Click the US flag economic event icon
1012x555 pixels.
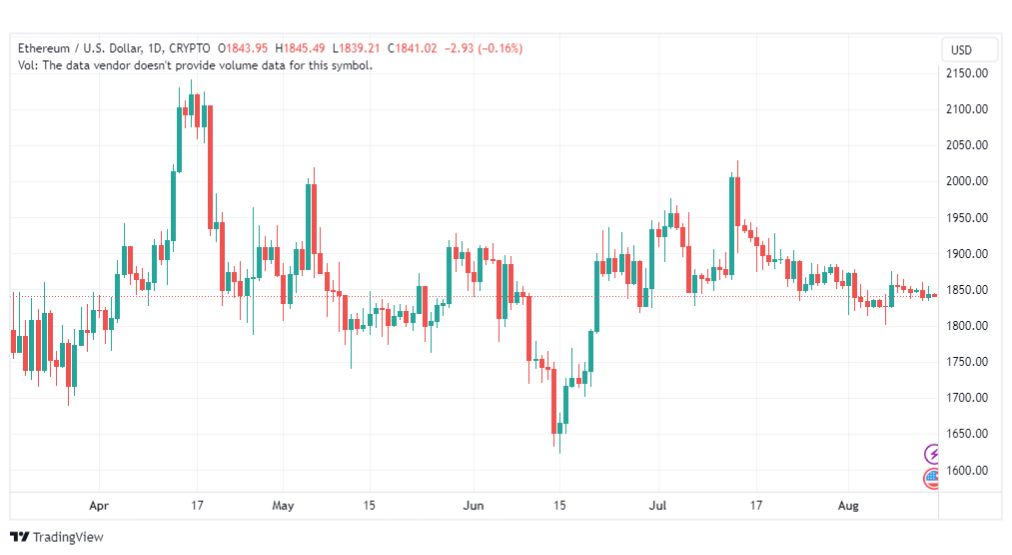coord(932,478)
